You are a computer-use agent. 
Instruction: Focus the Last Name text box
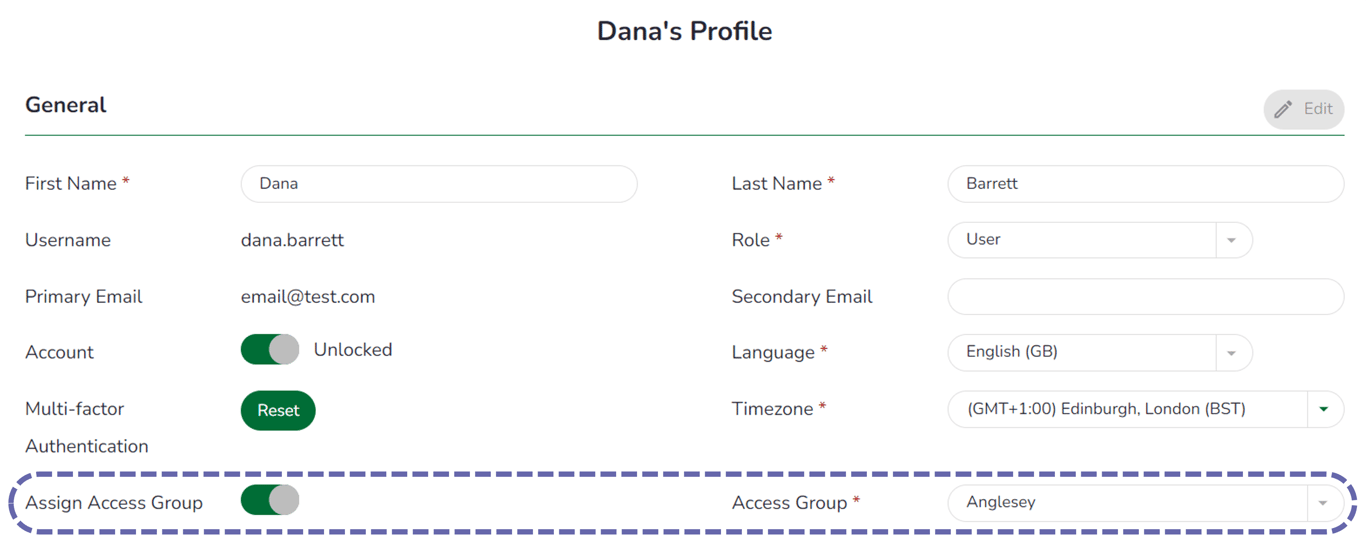click(x=1144, y=184)
